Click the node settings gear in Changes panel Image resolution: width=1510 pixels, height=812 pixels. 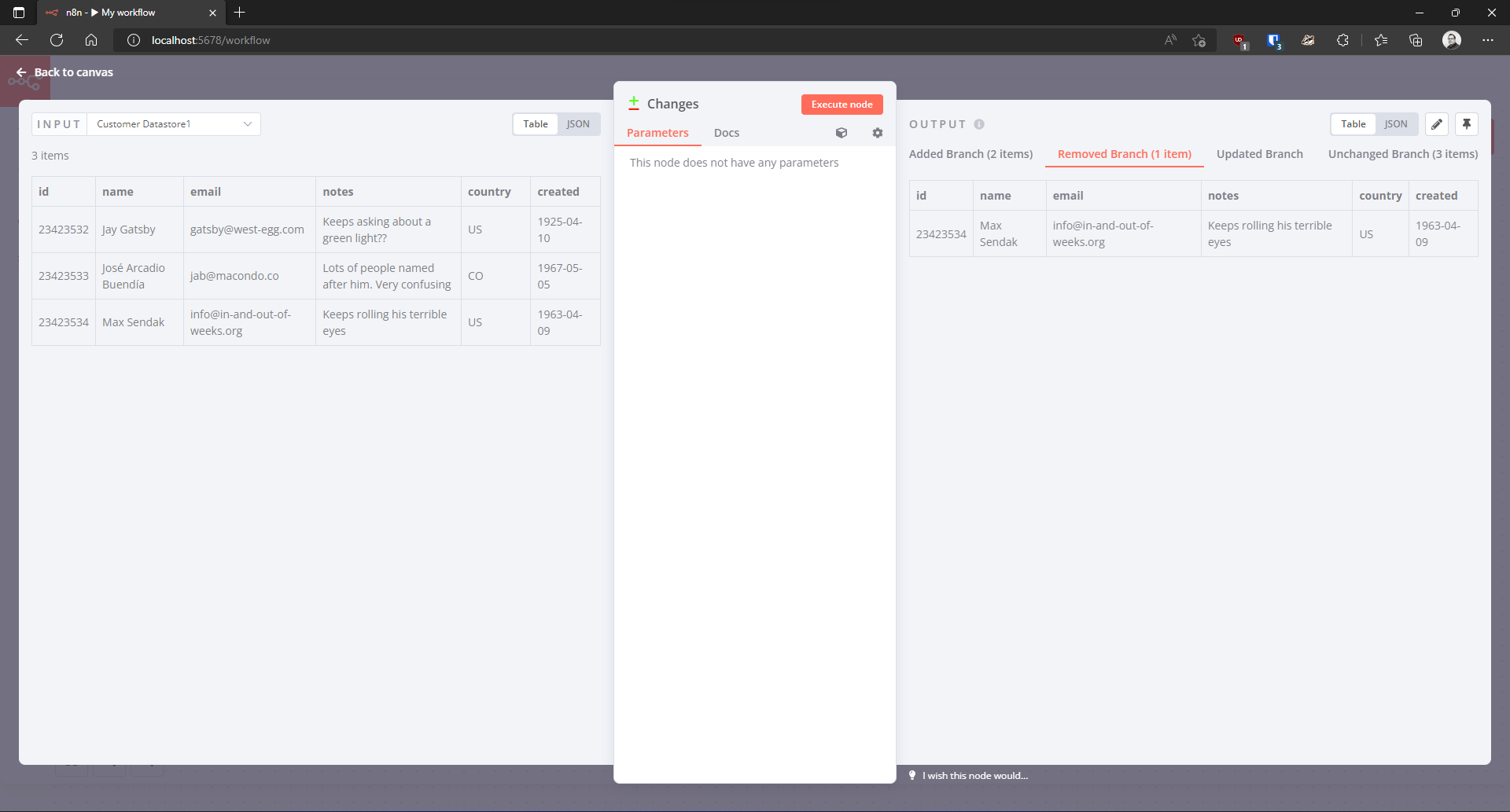click(878, 133)
